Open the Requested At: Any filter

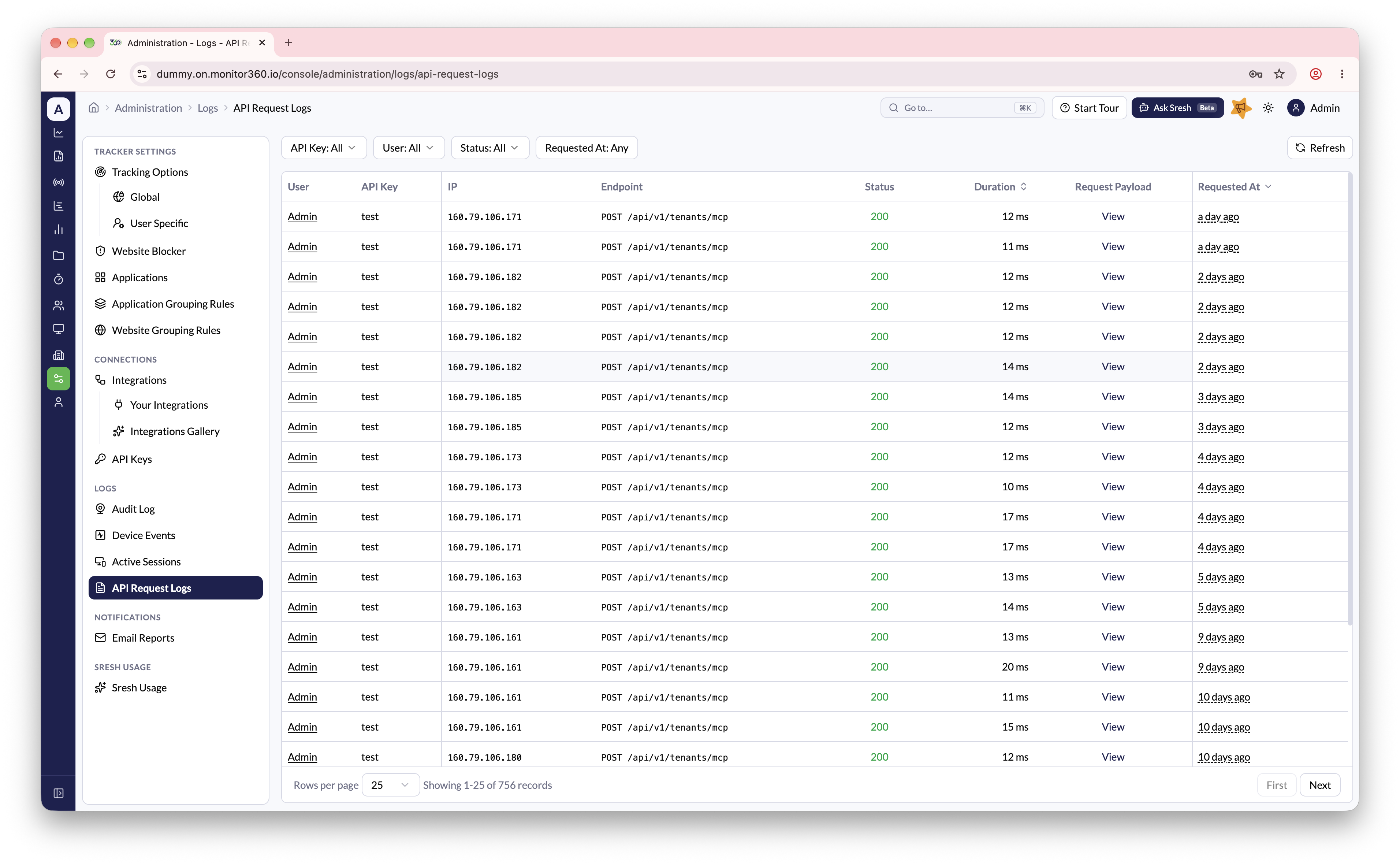point(586,148)
